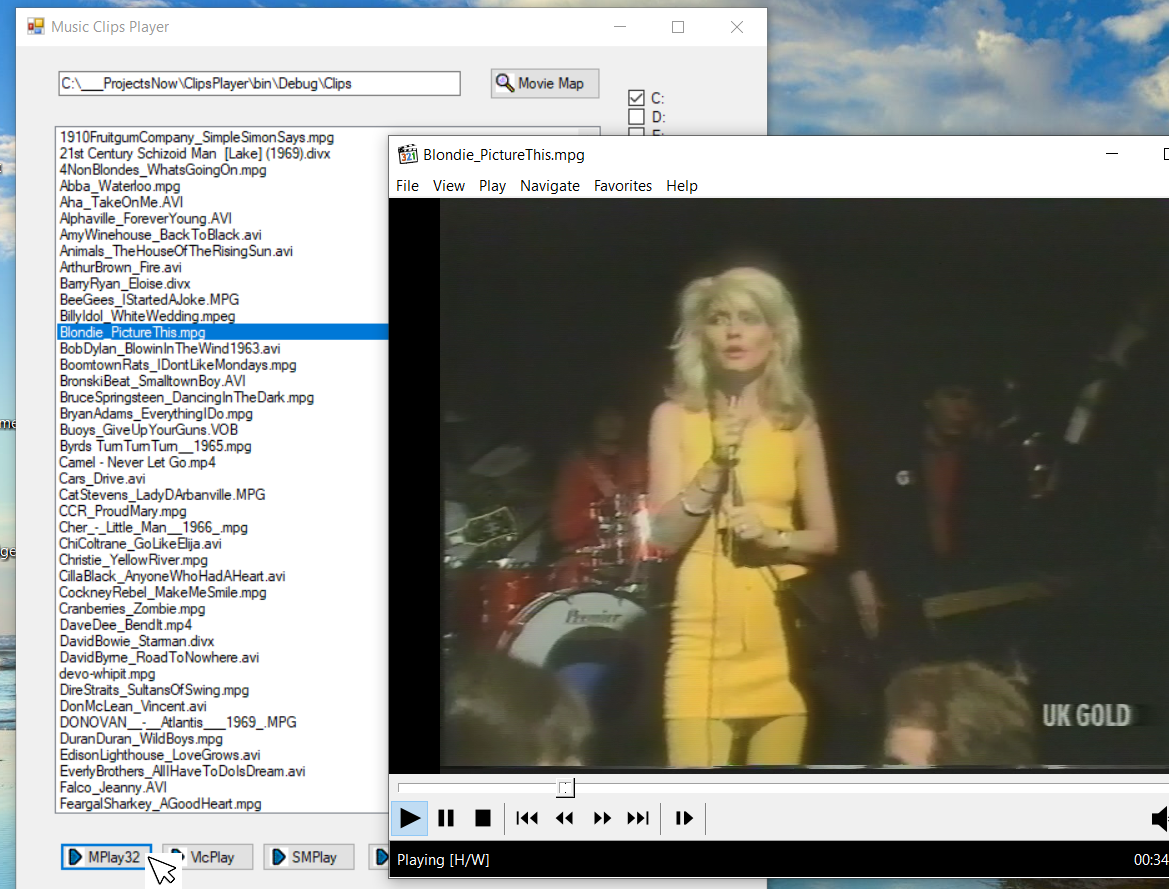Minimize the Blondie_PictureThis.mpg player window
The height and width of the screenshot is (889, 1169).
click(1112, 154)
